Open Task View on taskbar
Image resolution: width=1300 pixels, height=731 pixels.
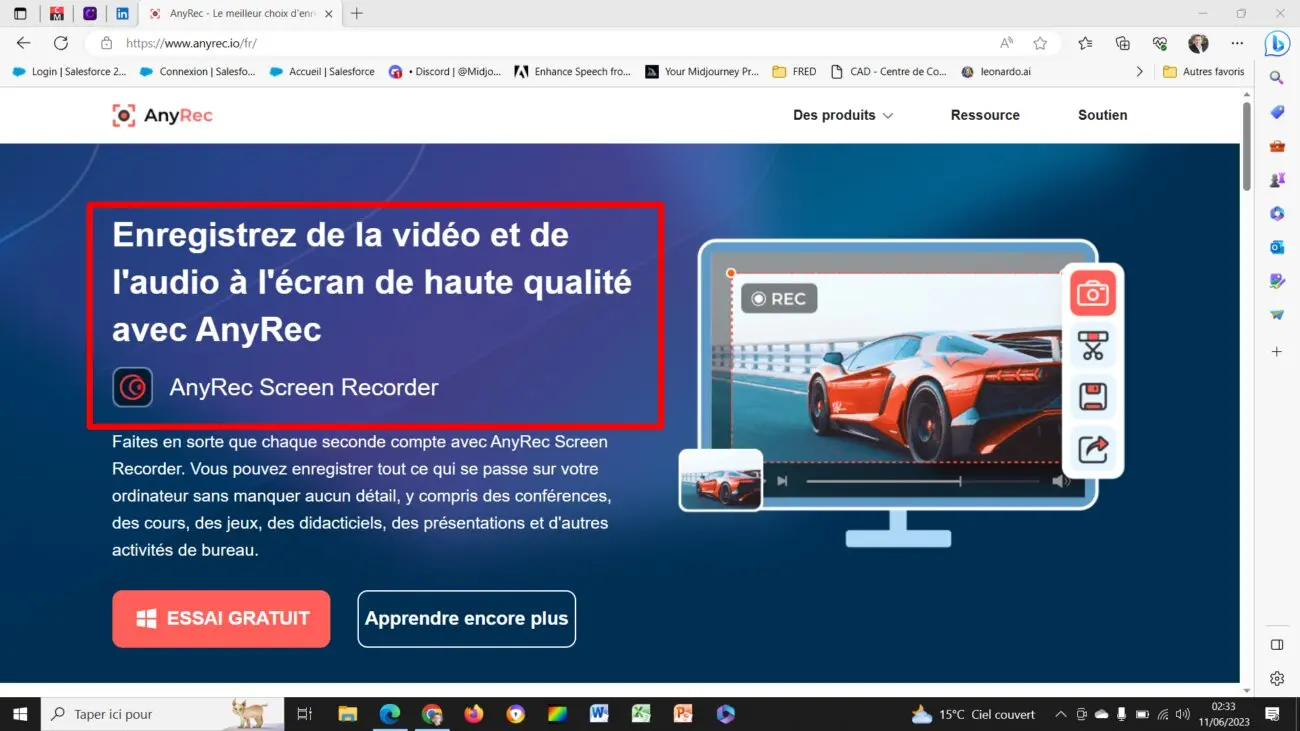[x=305, y=714]
